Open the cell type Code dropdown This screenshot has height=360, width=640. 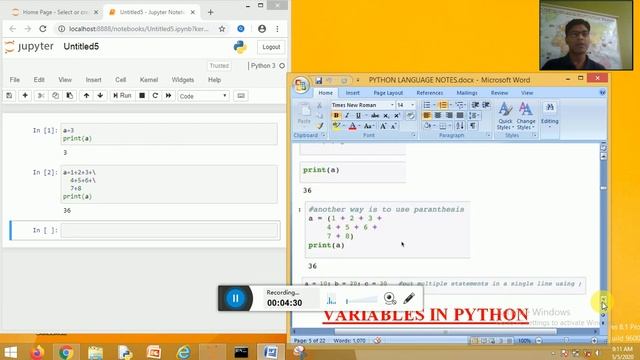click(x=203, y=96)
